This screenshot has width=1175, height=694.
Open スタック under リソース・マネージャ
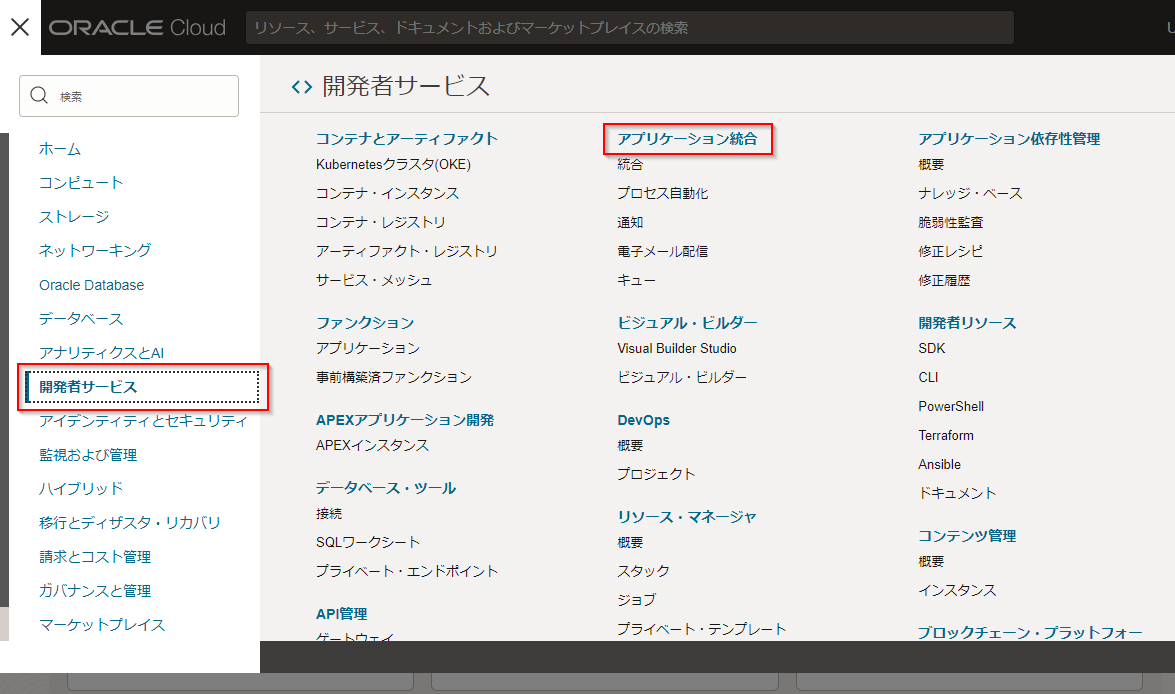click(x=643, y=571)
